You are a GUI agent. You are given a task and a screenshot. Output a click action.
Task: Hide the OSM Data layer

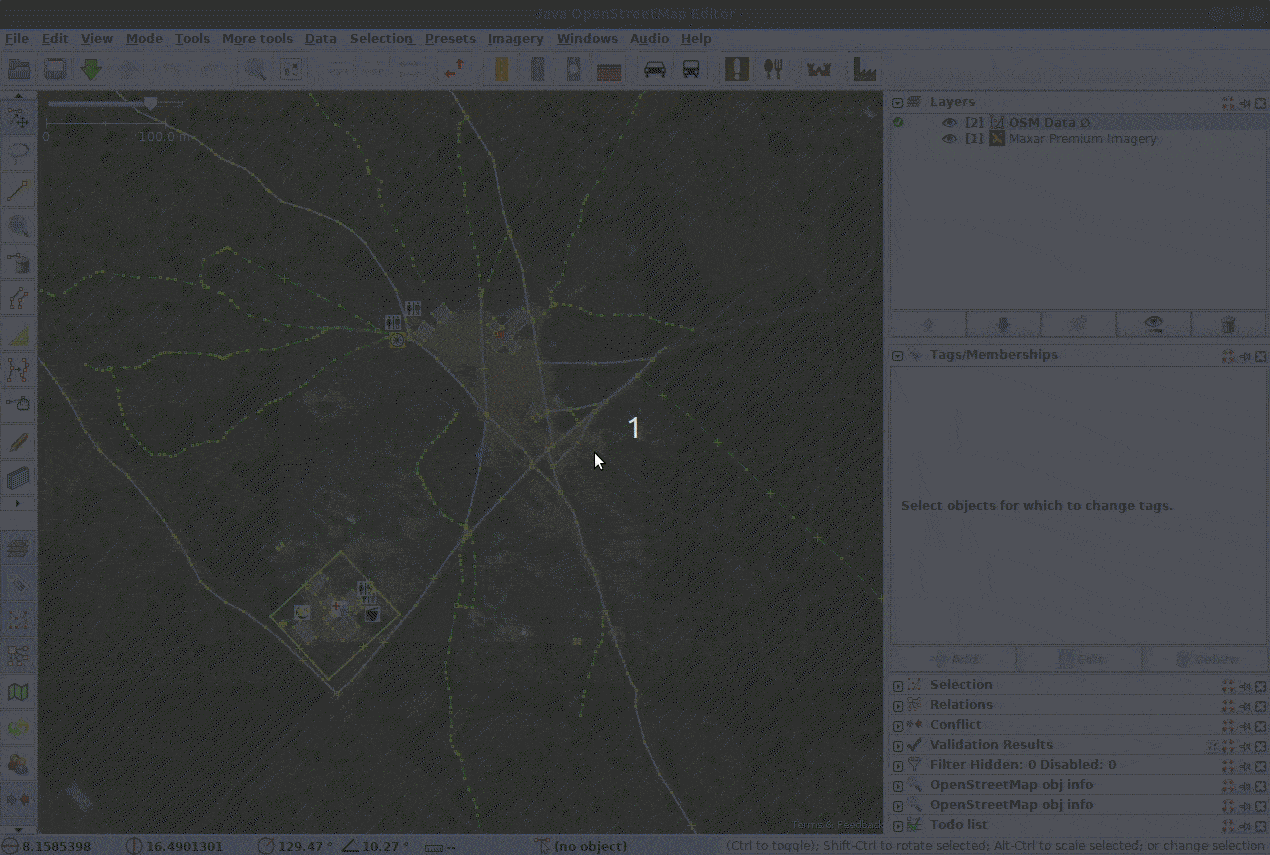(950, 123)
